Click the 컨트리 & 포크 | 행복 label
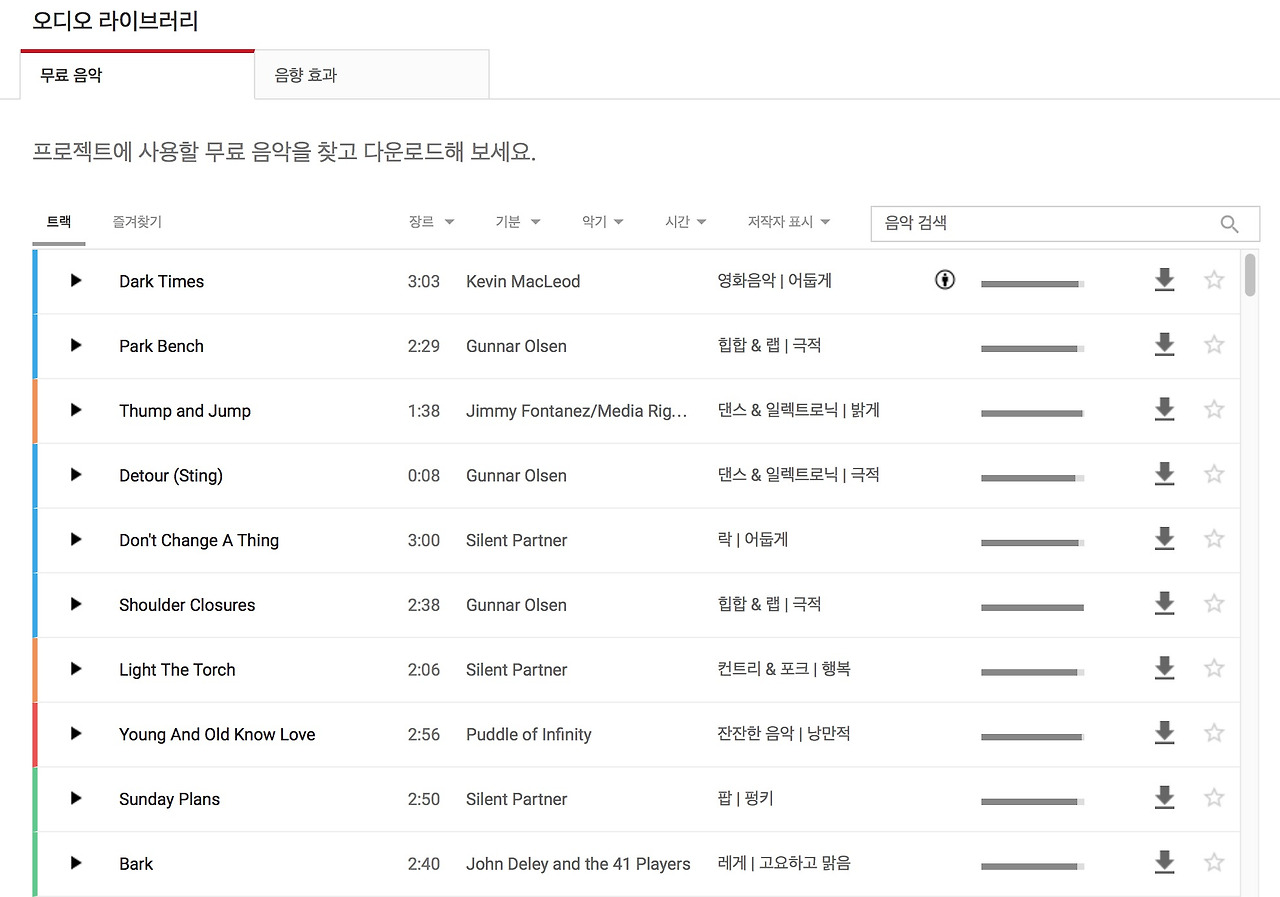The height and width of the screenshot is (897, 1280). point(784,668)
